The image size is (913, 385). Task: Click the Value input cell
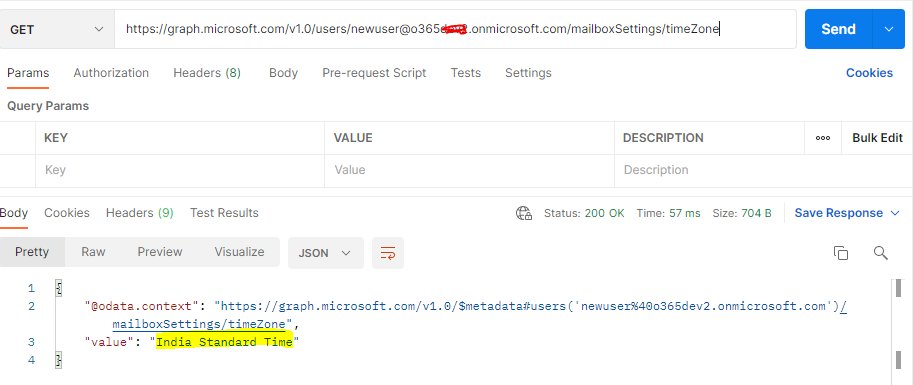pyautogui.click(x=469, y=170)
